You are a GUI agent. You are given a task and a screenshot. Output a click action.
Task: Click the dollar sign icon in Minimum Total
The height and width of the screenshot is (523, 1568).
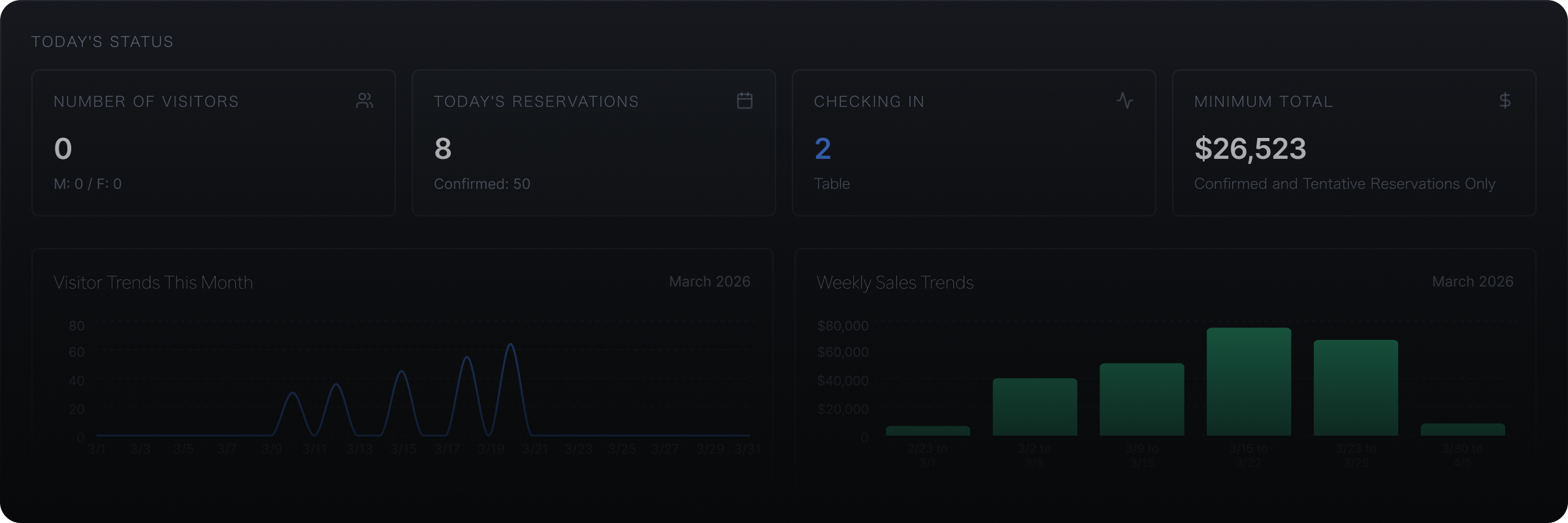click(1505, 101)
